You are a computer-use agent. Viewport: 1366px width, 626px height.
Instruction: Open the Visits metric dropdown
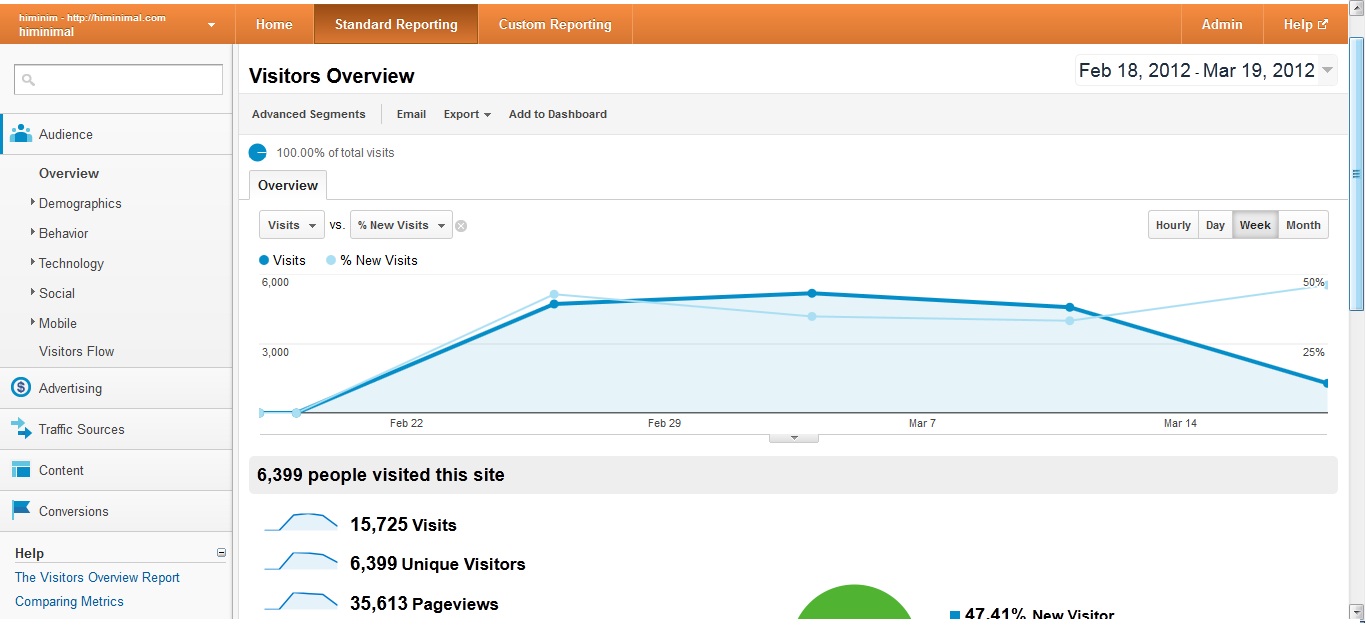[x=292, y=225]
